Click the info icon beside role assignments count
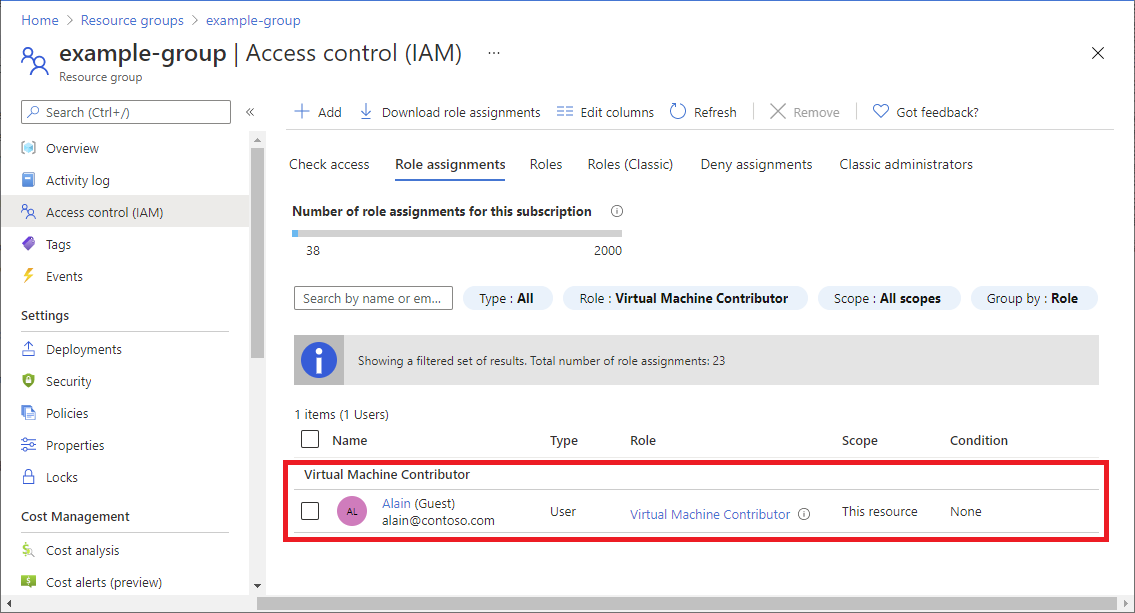Image resolution: width=1135 pixels, height=613 pixels. (x=617, y=211)
